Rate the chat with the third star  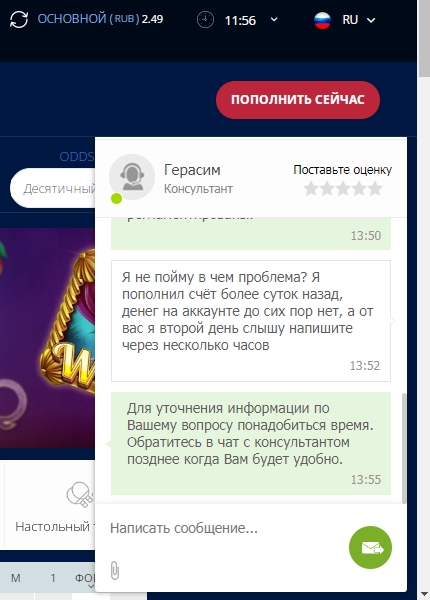tap(343, 188)
